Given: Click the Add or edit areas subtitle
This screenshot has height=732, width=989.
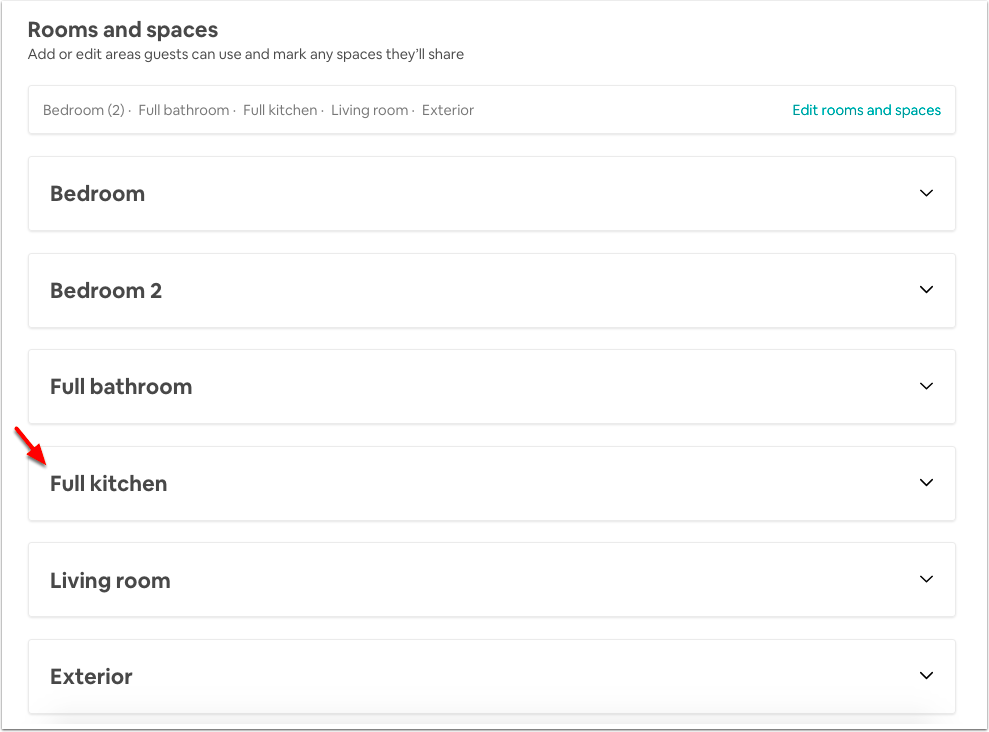Looking at the screenshot, I should [246, 54].
